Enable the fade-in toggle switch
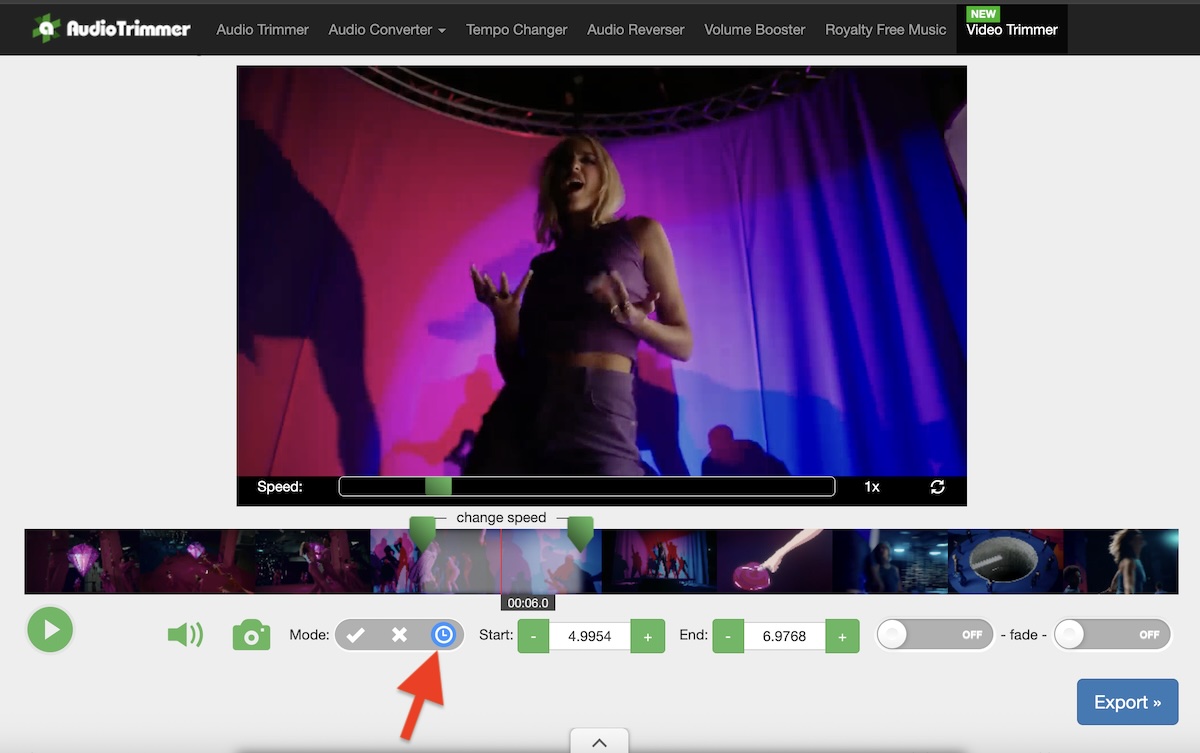 (934, 634)
